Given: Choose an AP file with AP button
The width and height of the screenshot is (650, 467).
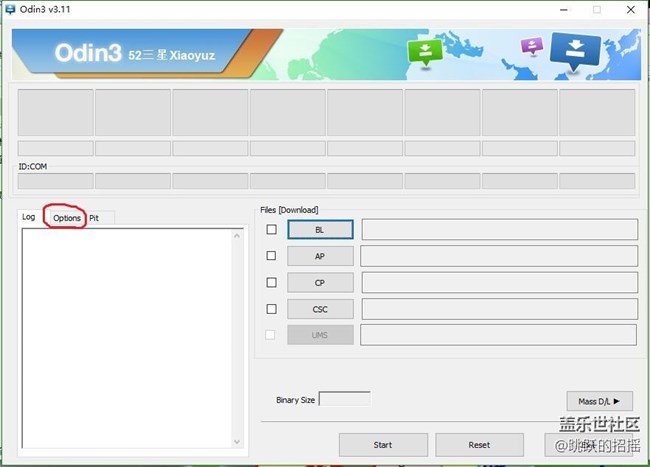Looking at the screenshot, I should pyautogui.click(x=320, y=256).
